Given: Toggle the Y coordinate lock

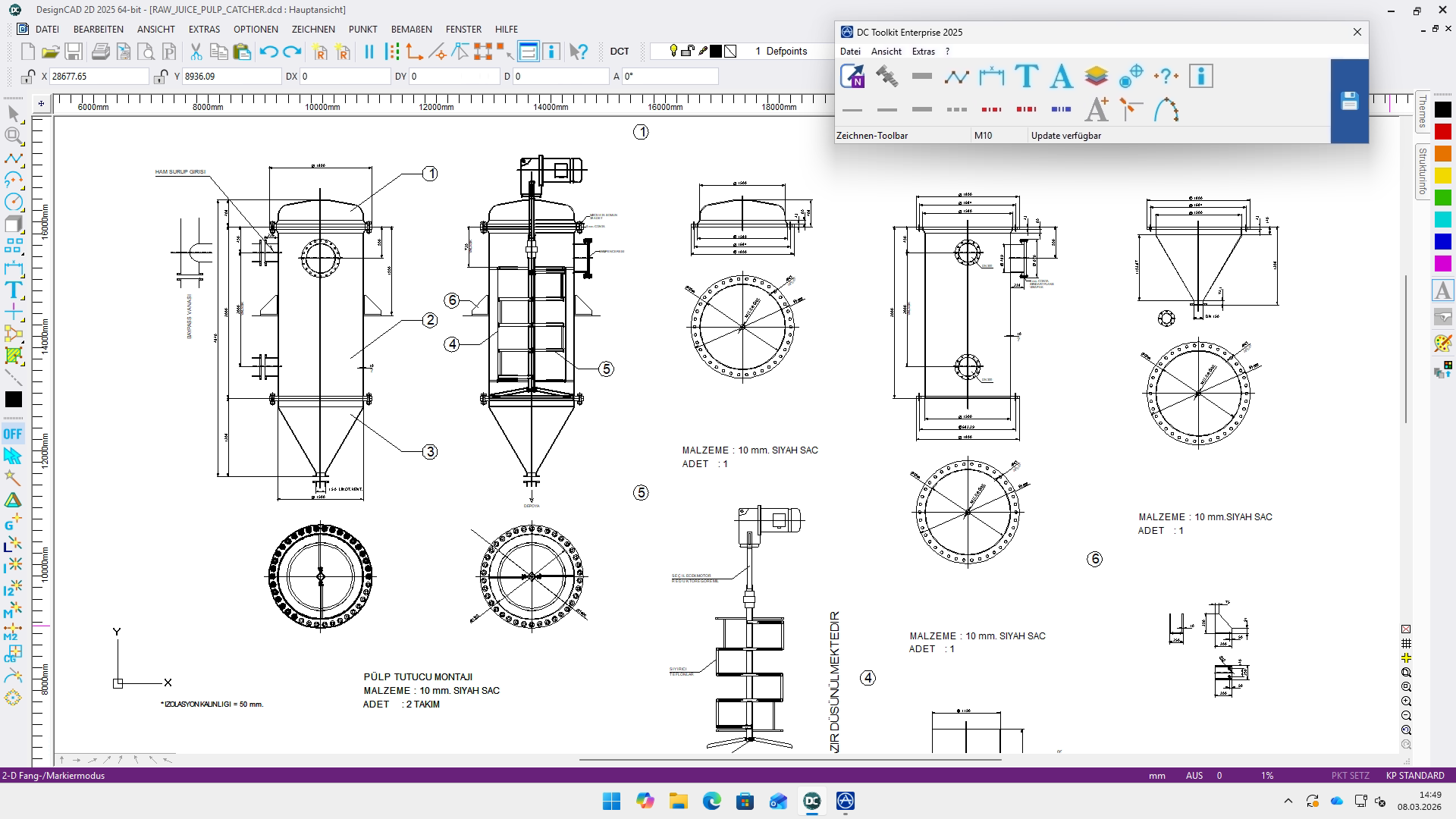Looking at the screenshot, I should 161,77.
